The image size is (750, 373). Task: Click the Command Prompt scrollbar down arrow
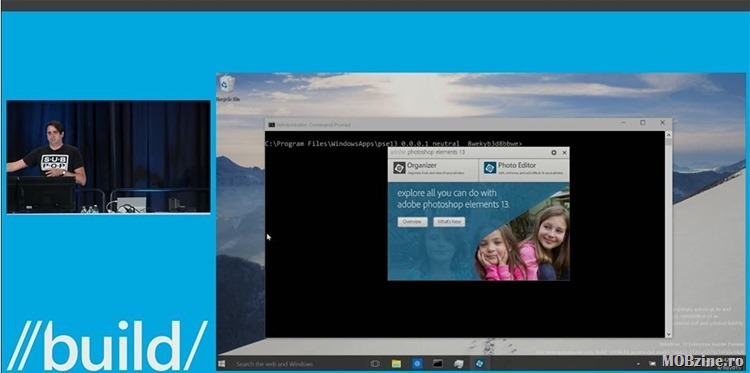[x=668, y=334]
